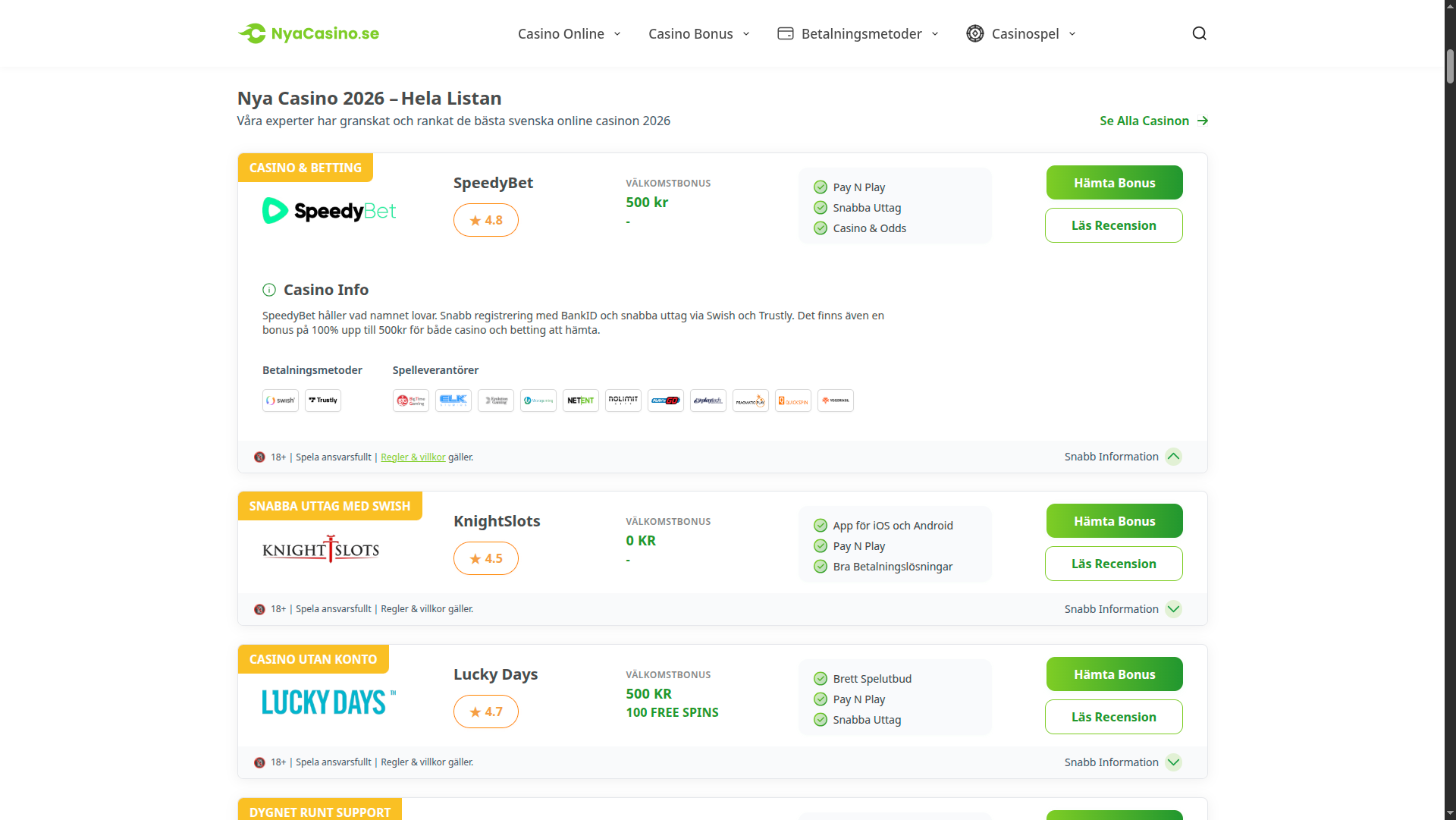Open the Betalningsmetoder menu
The height and width of the screenshot is (820, 1456).
[x=858, y=33]
